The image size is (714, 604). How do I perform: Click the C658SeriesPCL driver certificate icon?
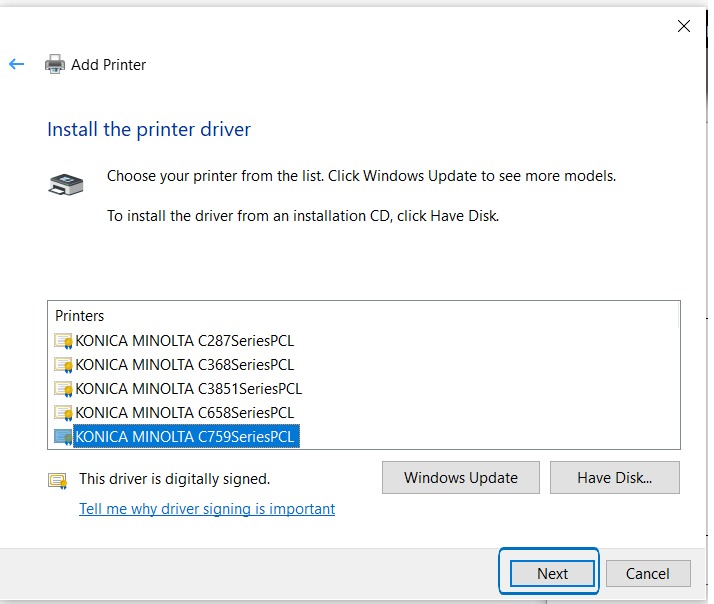[x=63, y=413]
